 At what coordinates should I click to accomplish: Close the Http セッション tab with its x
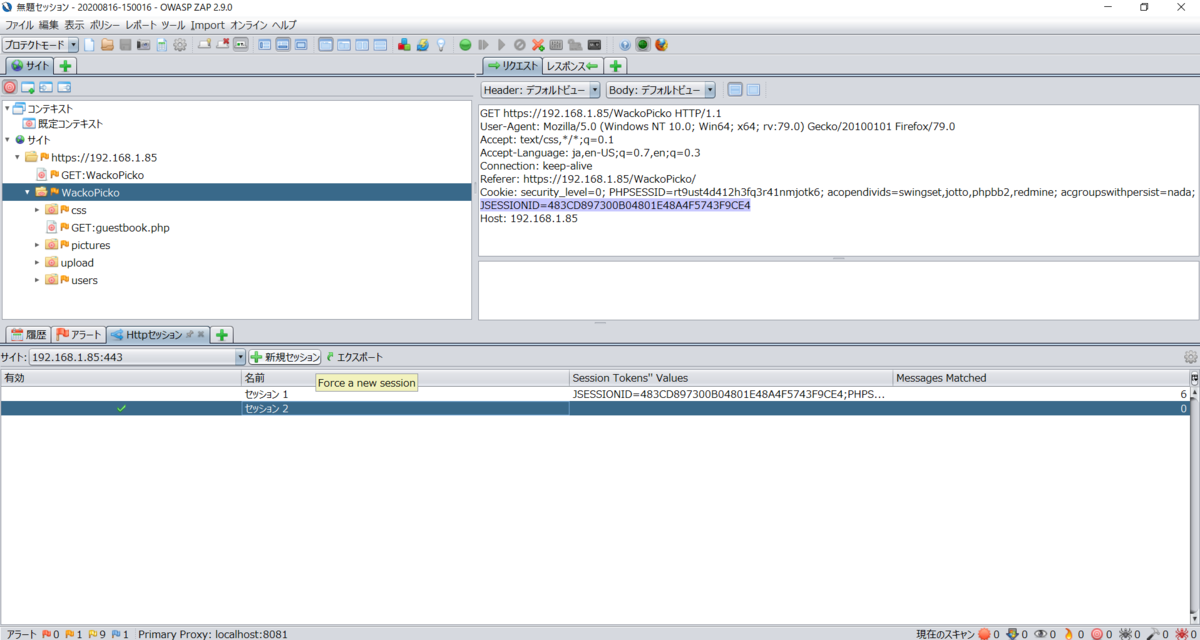(x=200, y=334)
